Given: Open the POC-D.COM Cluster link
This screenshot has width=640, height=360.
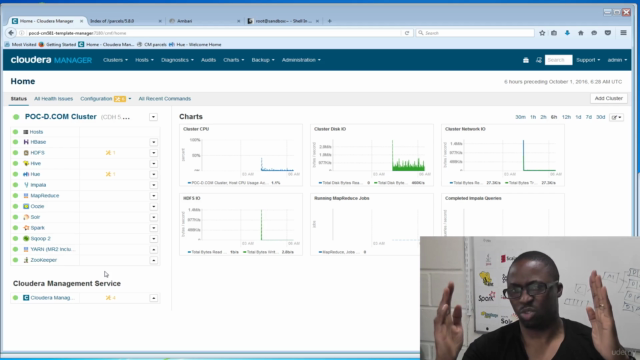Looking at the screenshot, I should tap(61, 117).
